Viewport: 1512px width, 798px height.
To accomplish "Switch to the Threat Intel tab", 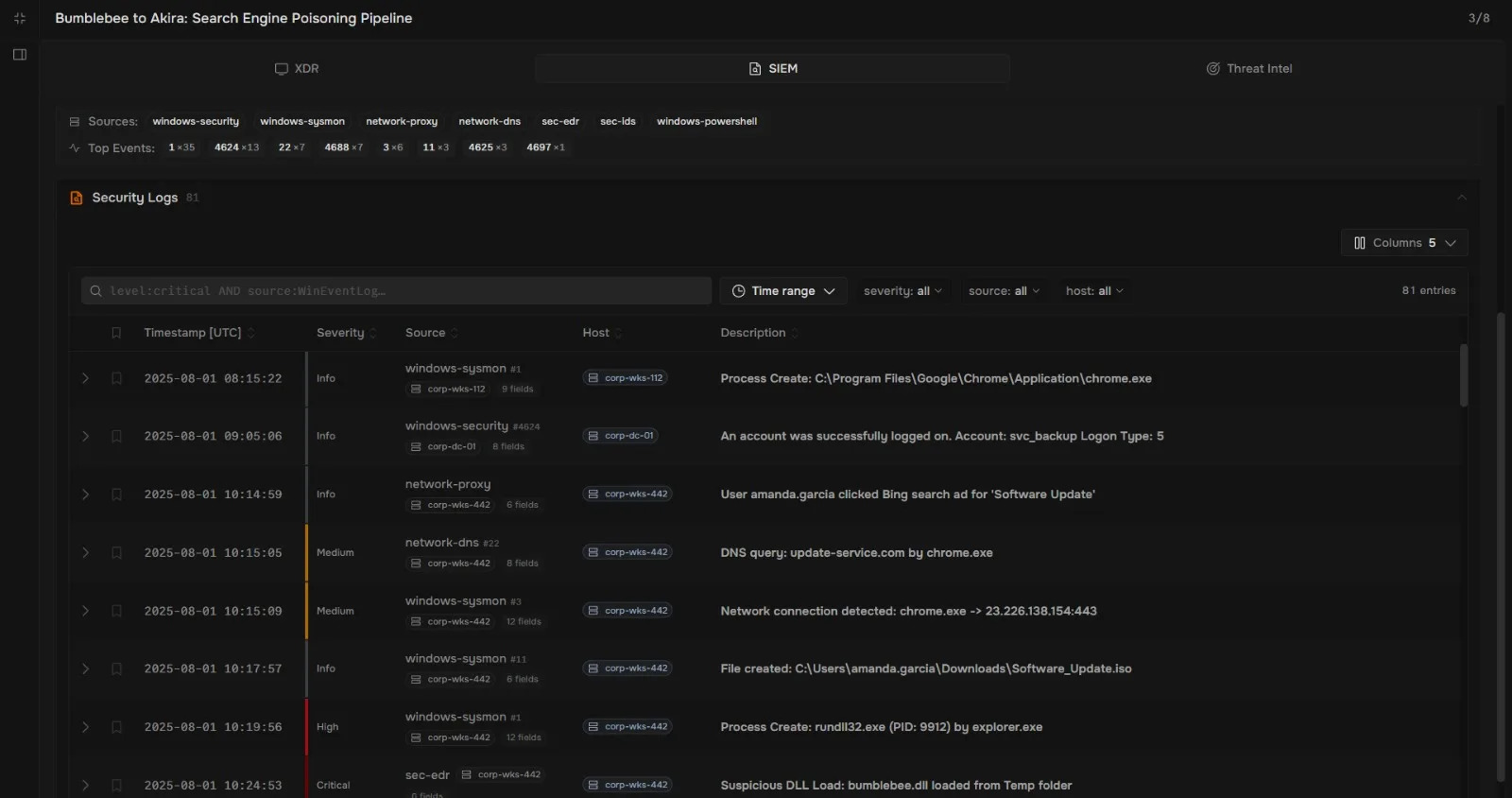I will click(1249, 69).
